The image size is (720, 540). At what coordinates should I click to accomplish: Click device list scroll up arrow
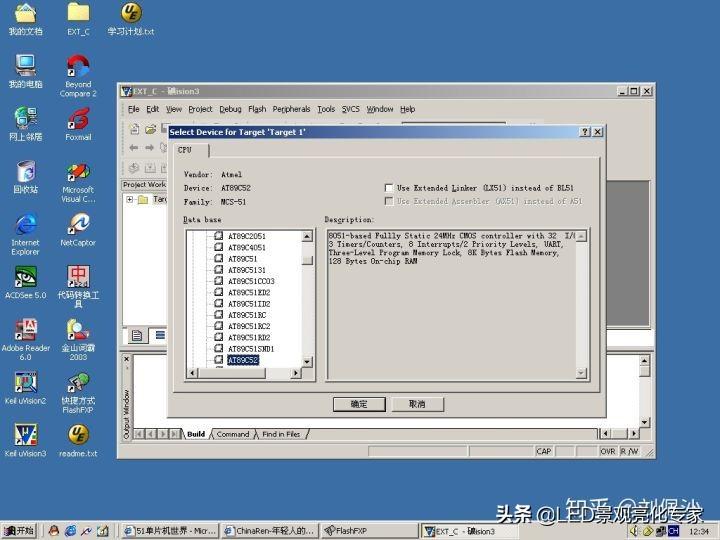tap(307, 236)
